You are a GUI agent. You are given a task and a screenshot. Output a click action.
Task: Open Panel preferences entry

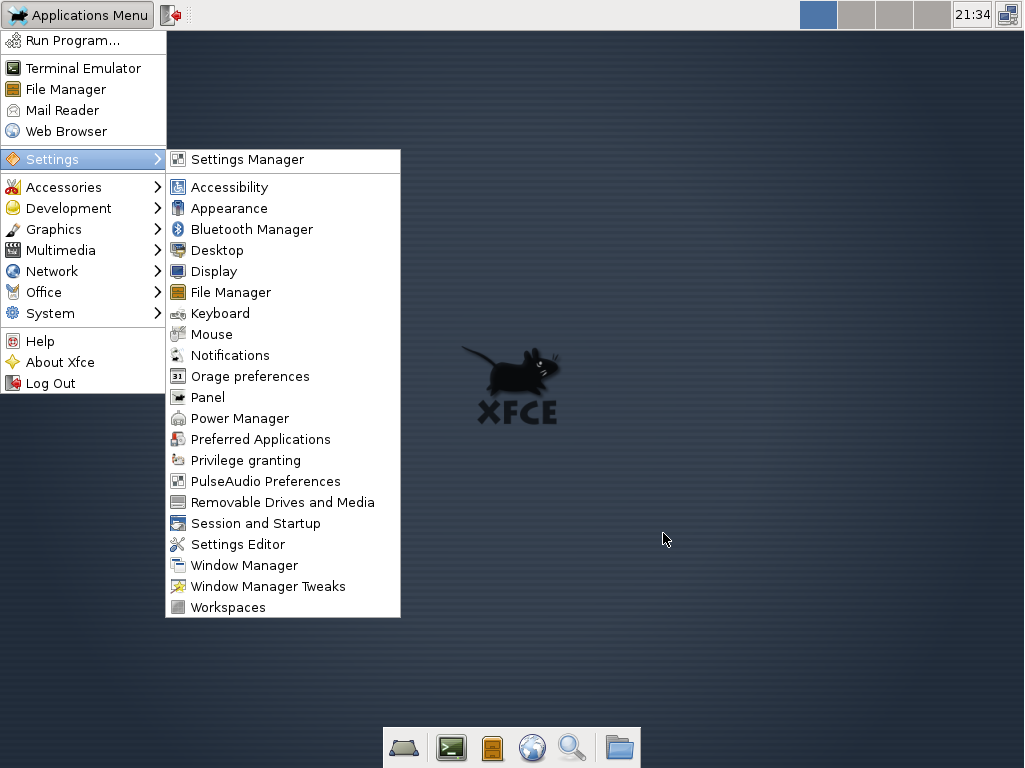(282, 397)
